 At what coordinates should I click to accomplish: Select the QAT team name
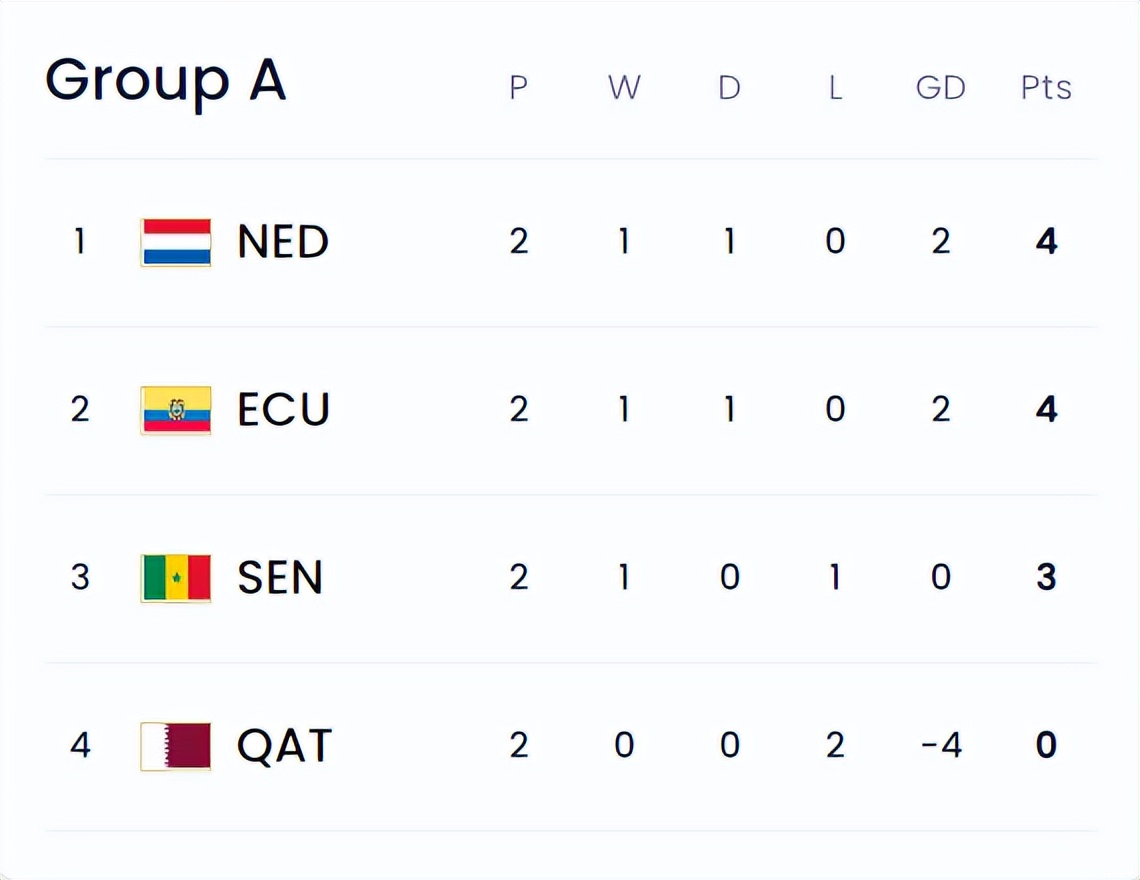[284, 746]
